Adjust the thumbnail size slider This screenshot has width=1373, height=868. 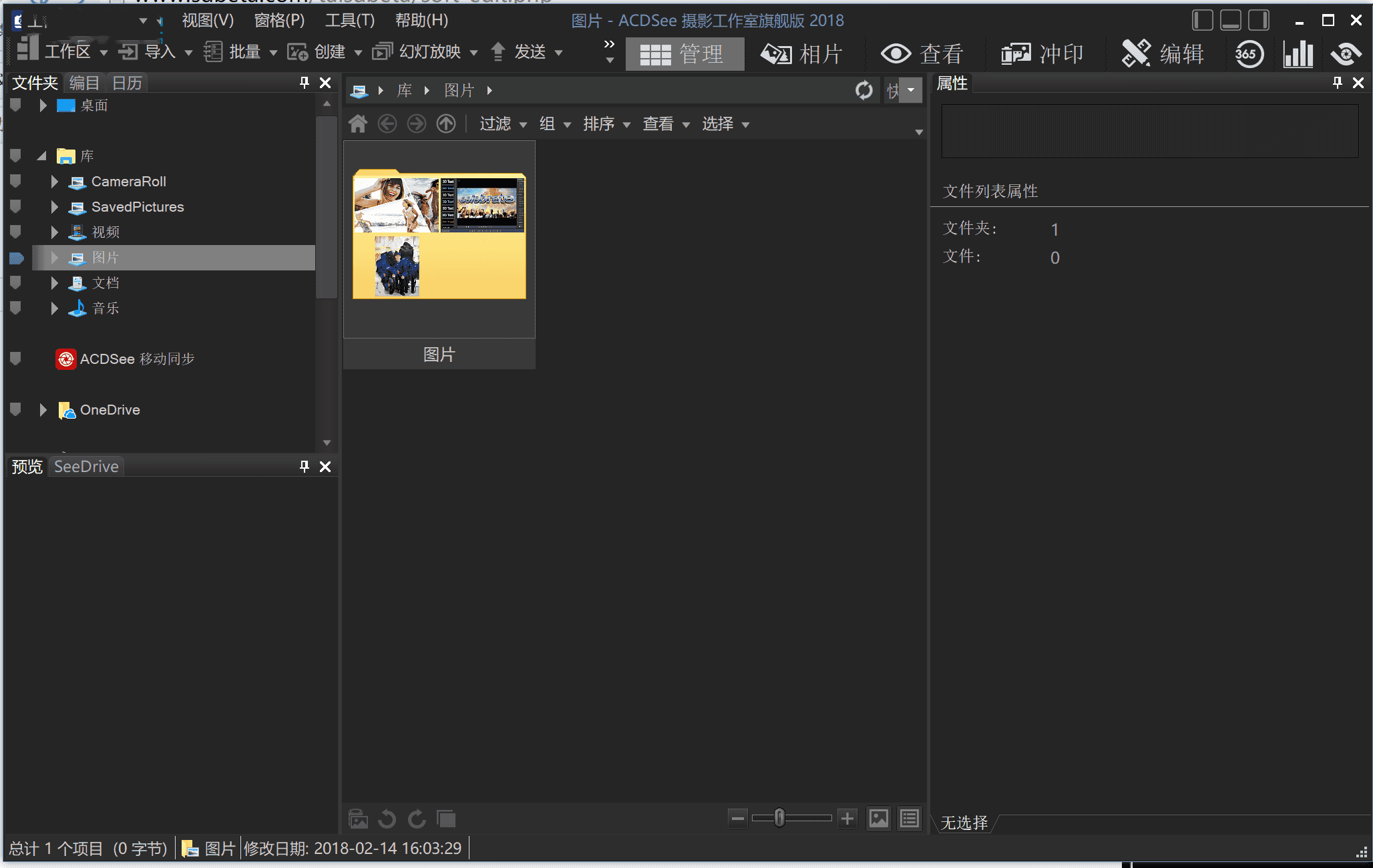779,819
